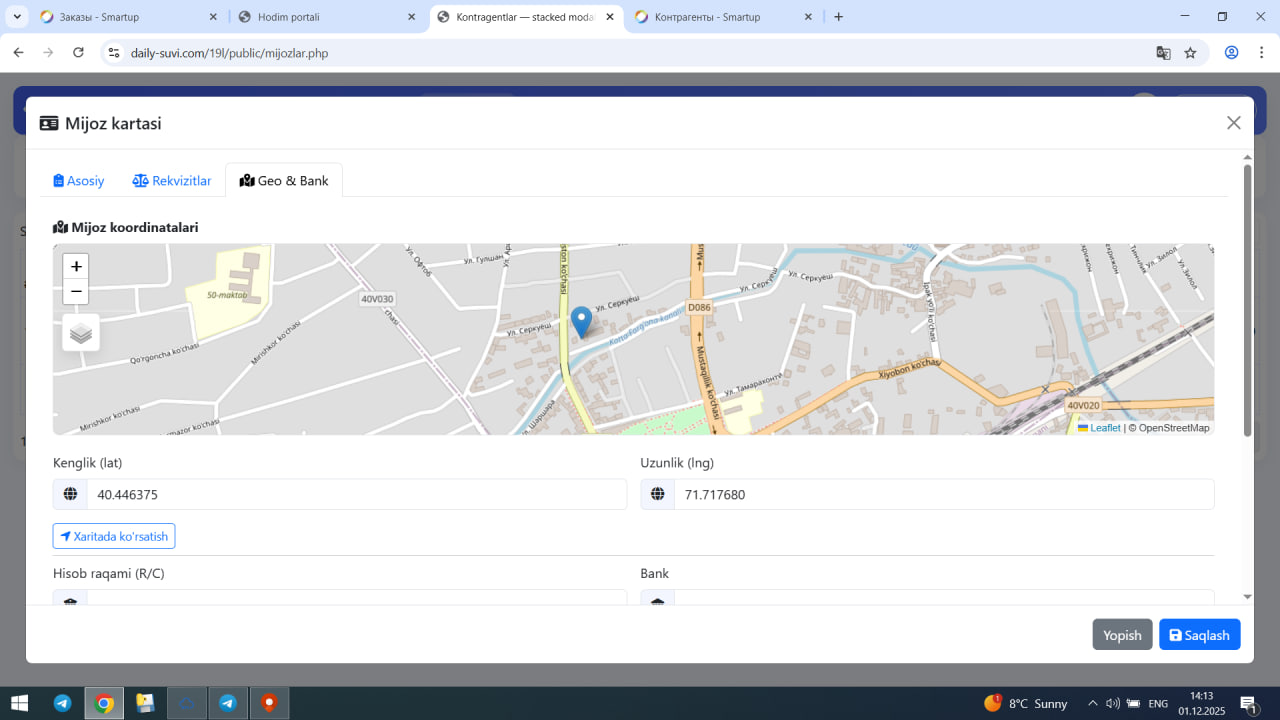The width and height of the screenshot is (1280, 720).
Task: Reload the current page
Action: [78, 53]
